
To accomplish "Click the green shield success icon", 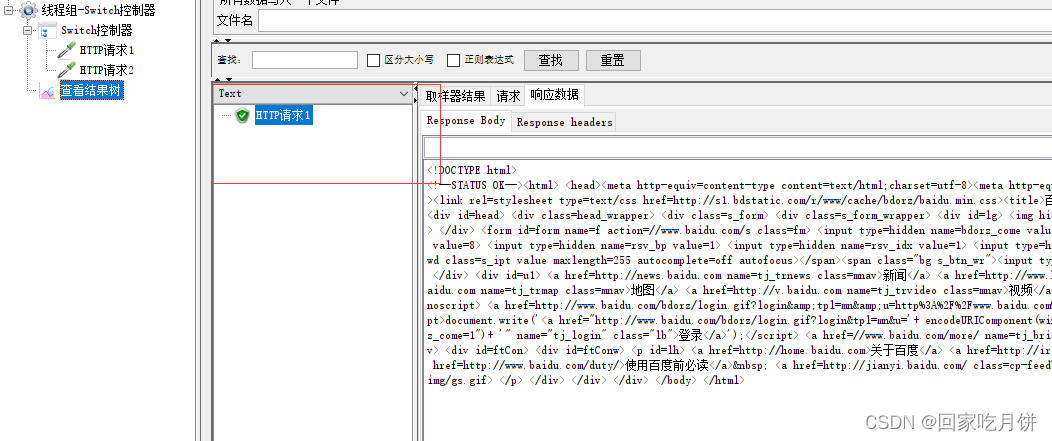I will click(x=243, y=115).
